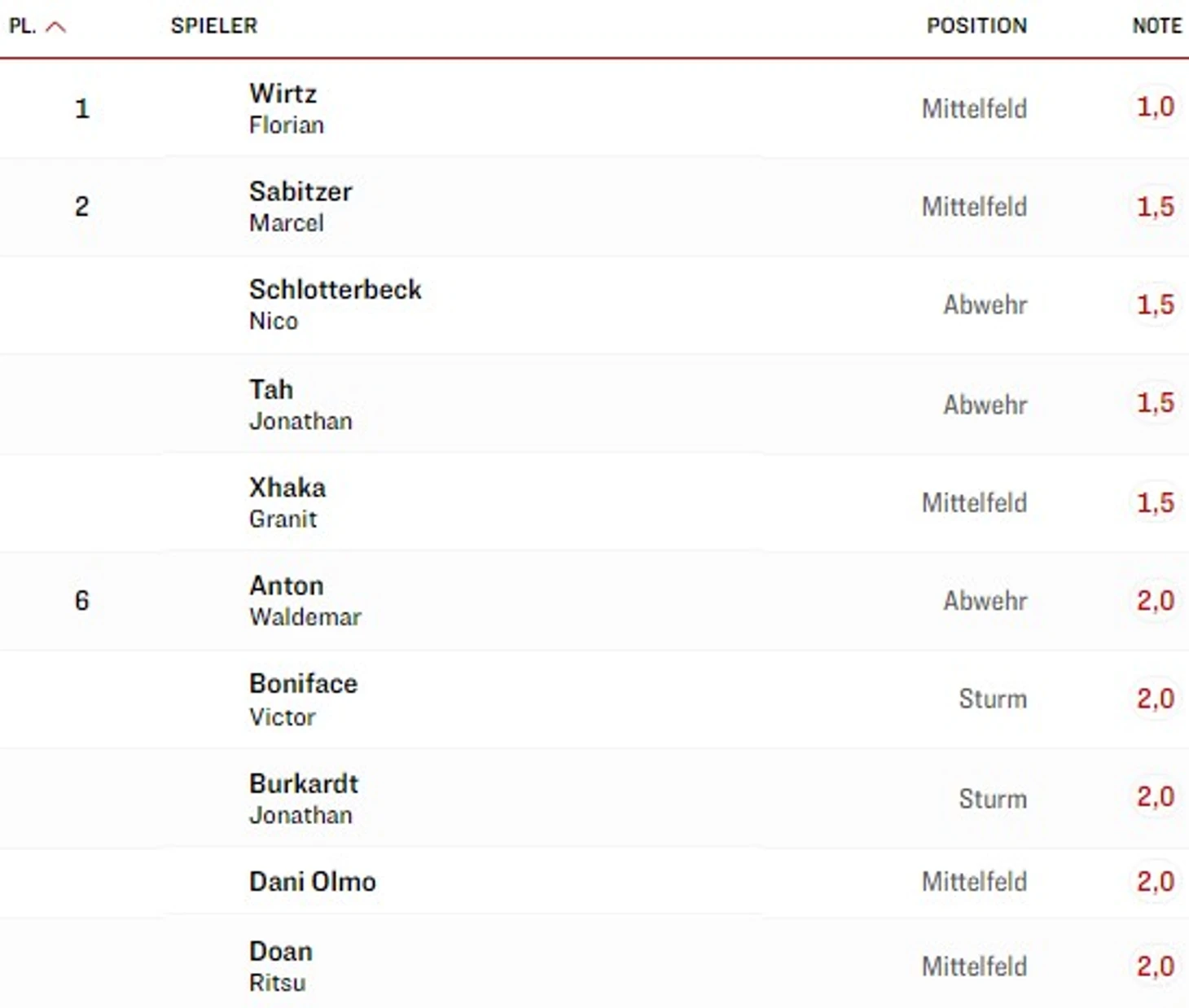Sort by the NOTE column header
The image size is (1189, 1008).
pyautogui.click(x=1156, y=26)
